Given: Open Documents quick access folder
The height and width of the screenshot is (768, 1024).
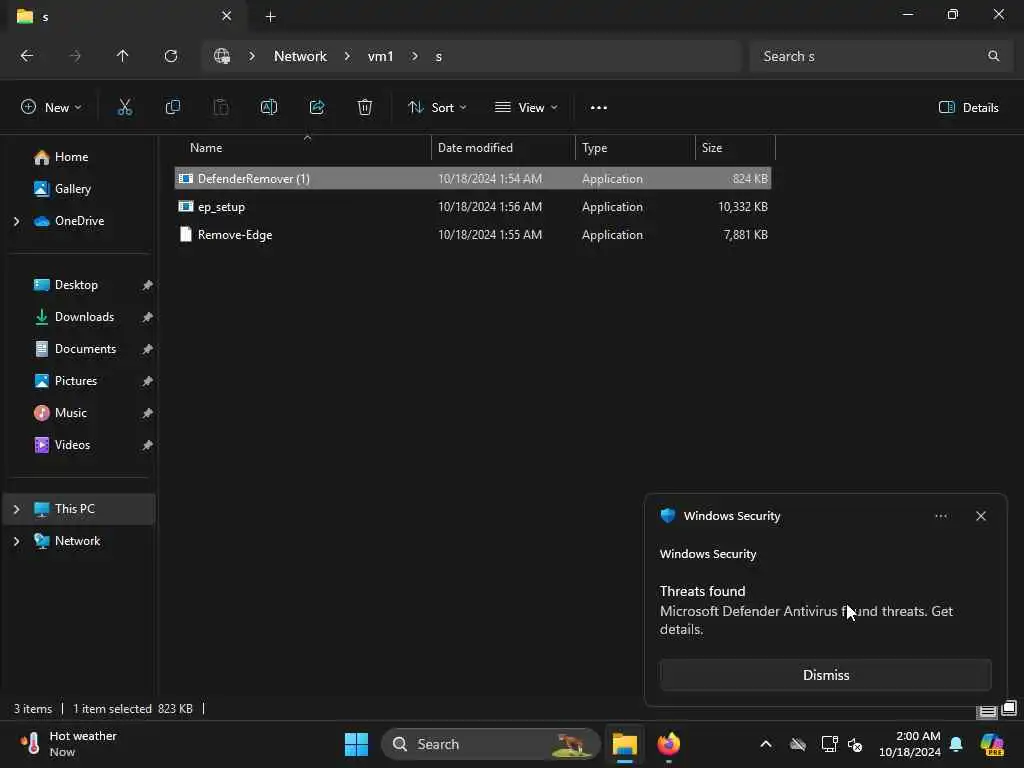Looking at the screenshot, I should click(80, 349).
